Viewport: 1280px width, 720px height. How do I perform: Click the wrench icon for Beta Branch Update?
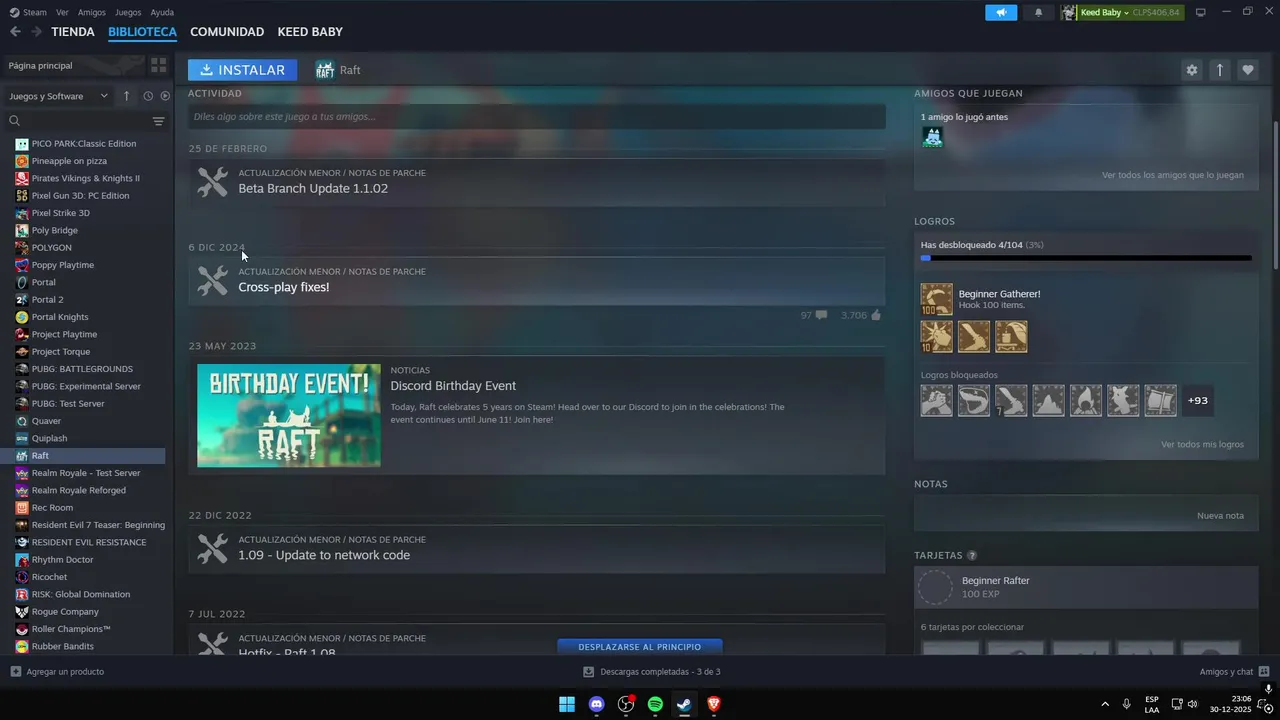click(212, 181)
